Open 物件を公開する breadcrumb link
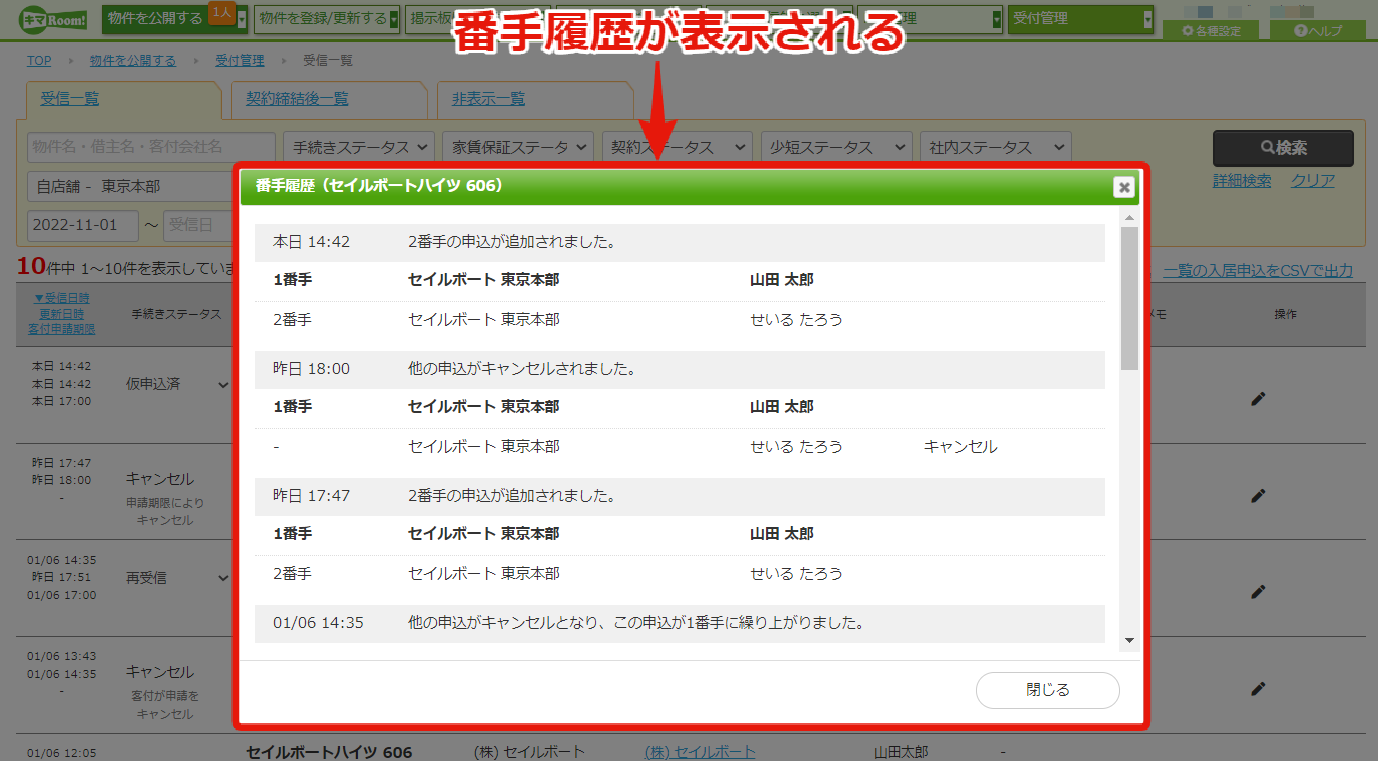Viewport: 1378px width, 761px height. point(132,61)
